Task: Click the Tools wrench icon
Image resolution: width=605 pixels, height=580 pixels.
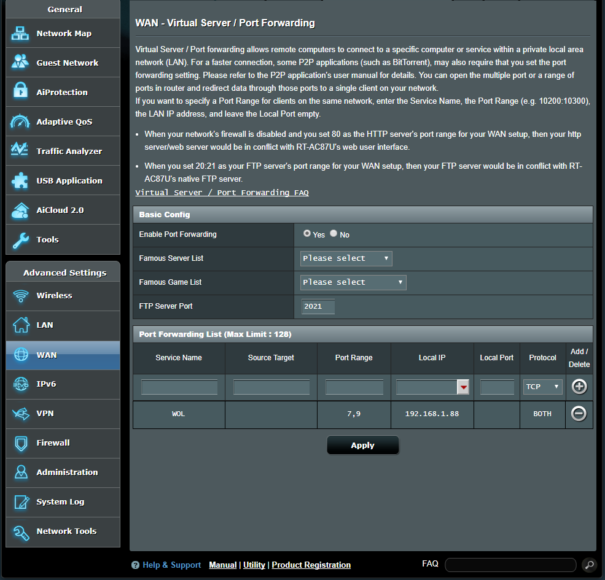Action: 20,240
